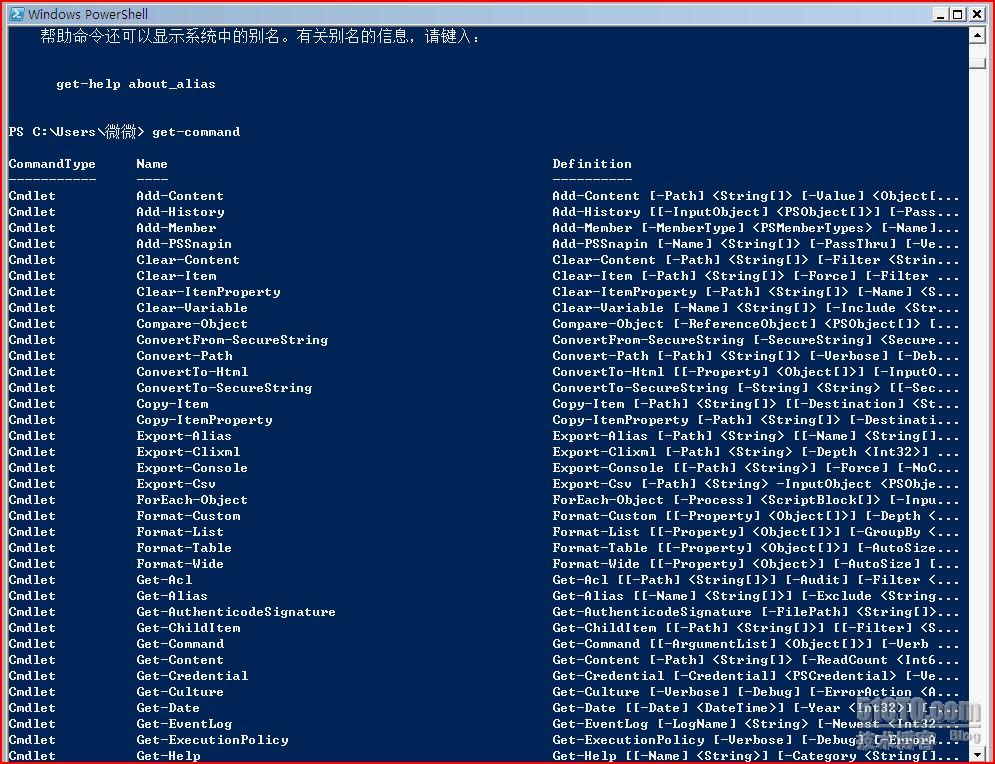Click the Windows PowerShell title text

tap(88, 14)
